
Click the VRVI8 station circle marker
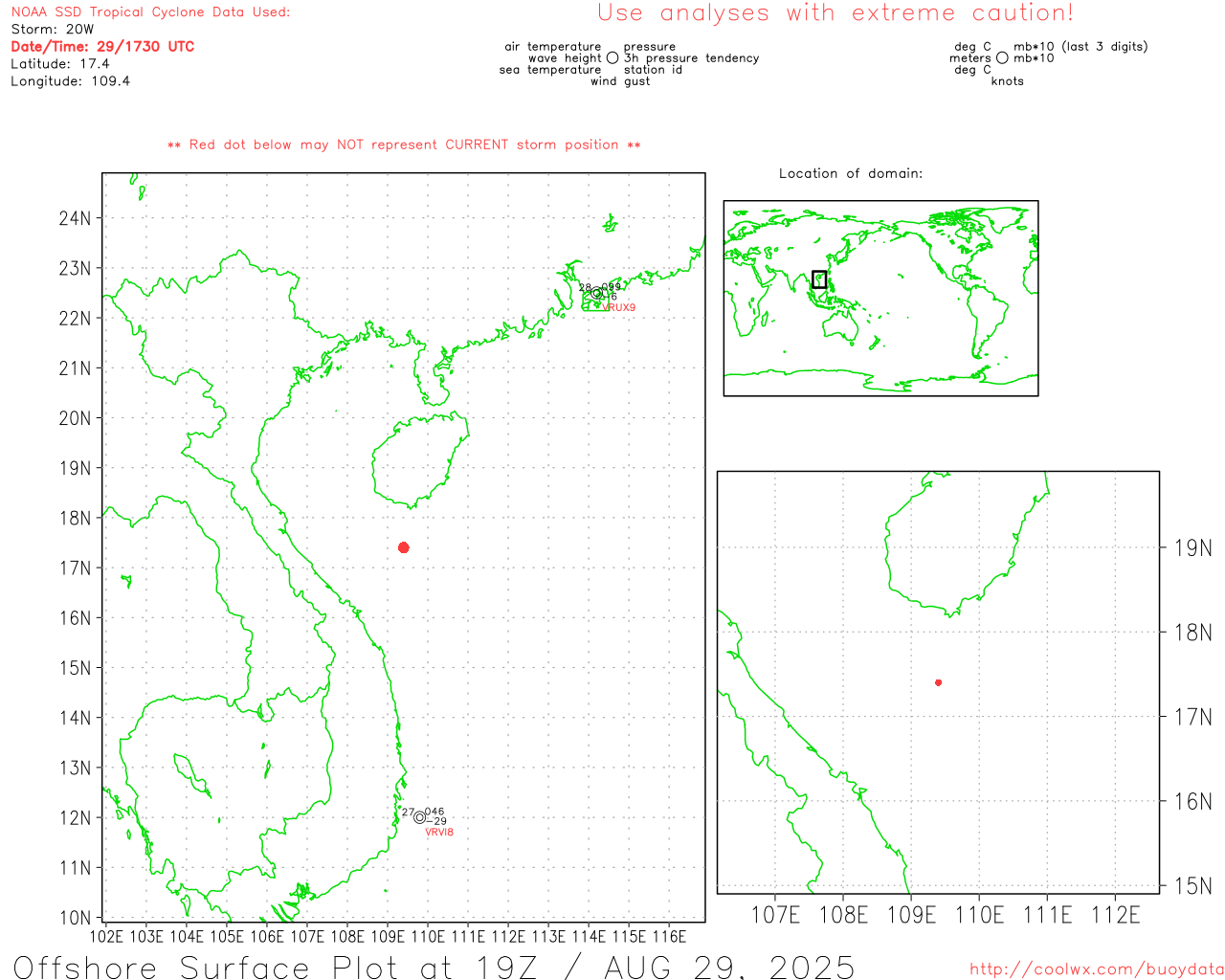click(420, 817)
